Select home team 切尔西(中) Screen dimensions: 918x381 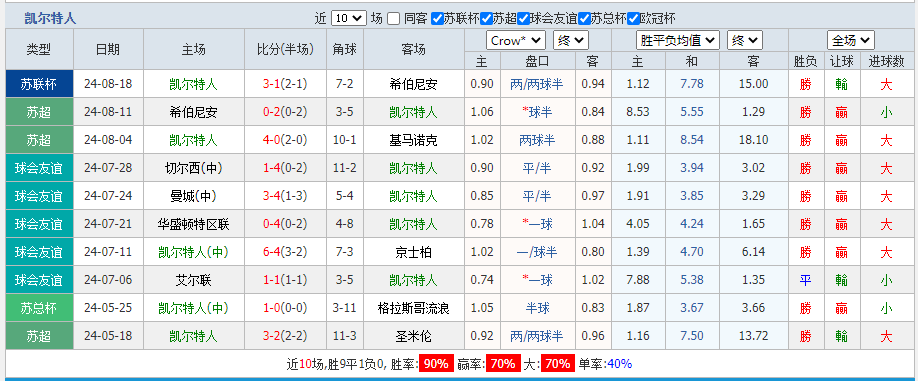click(x=193, y=169)
